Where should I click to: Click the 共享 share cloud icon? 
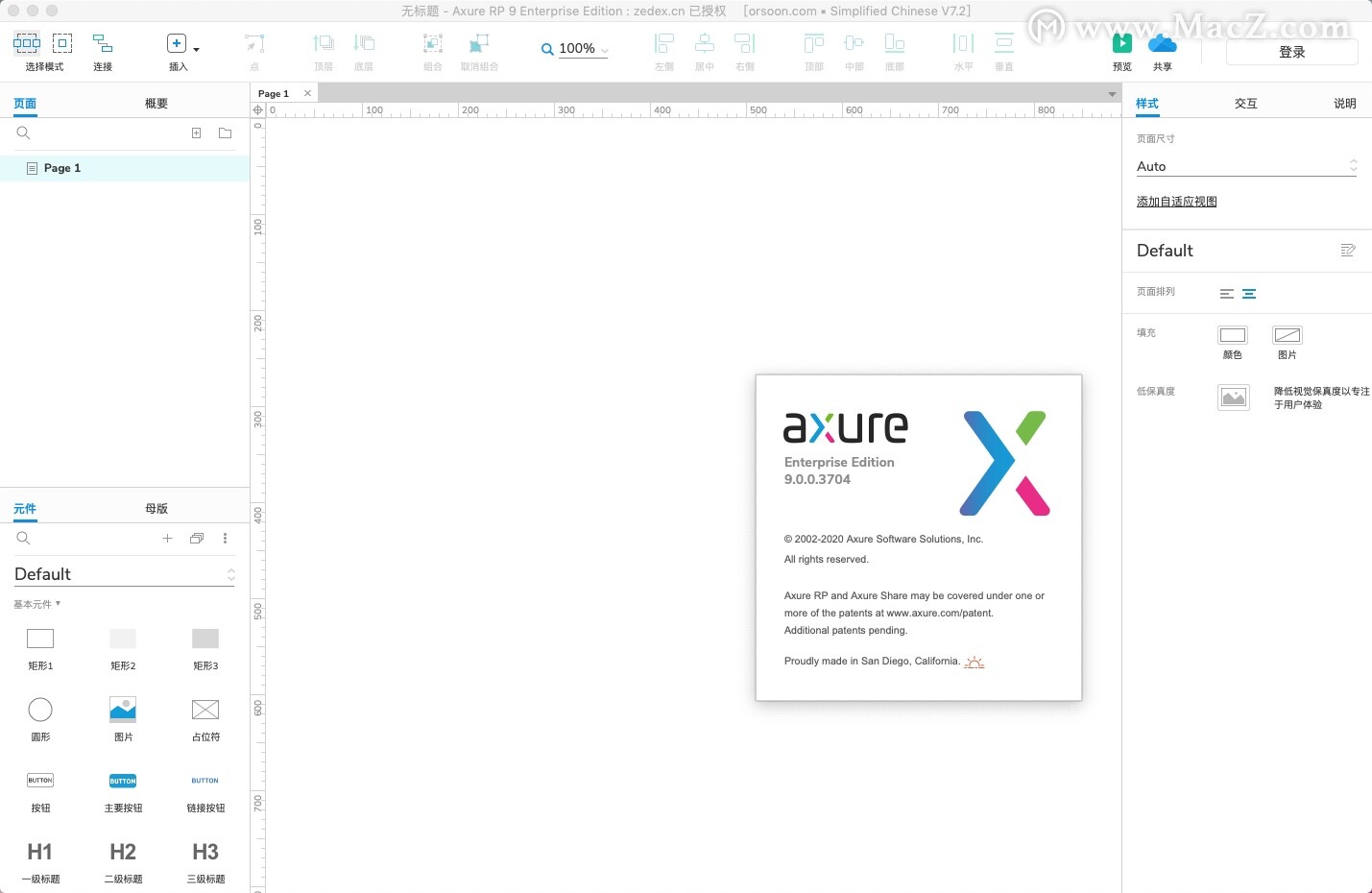(x=1163, y=43)
